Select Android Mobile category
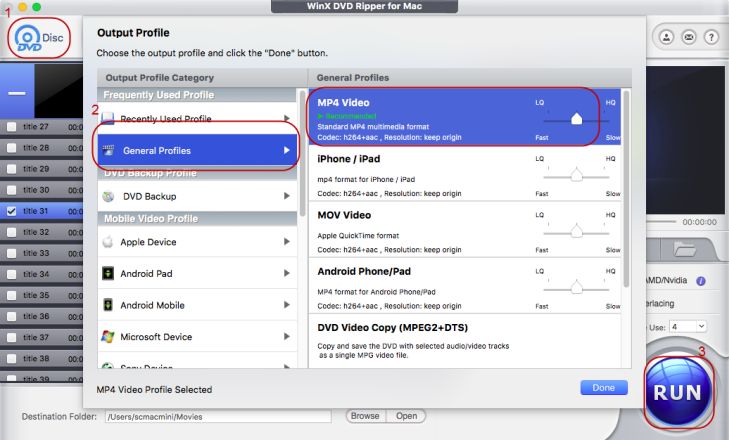This screenshot has height=440, width=729. [197, 305]
